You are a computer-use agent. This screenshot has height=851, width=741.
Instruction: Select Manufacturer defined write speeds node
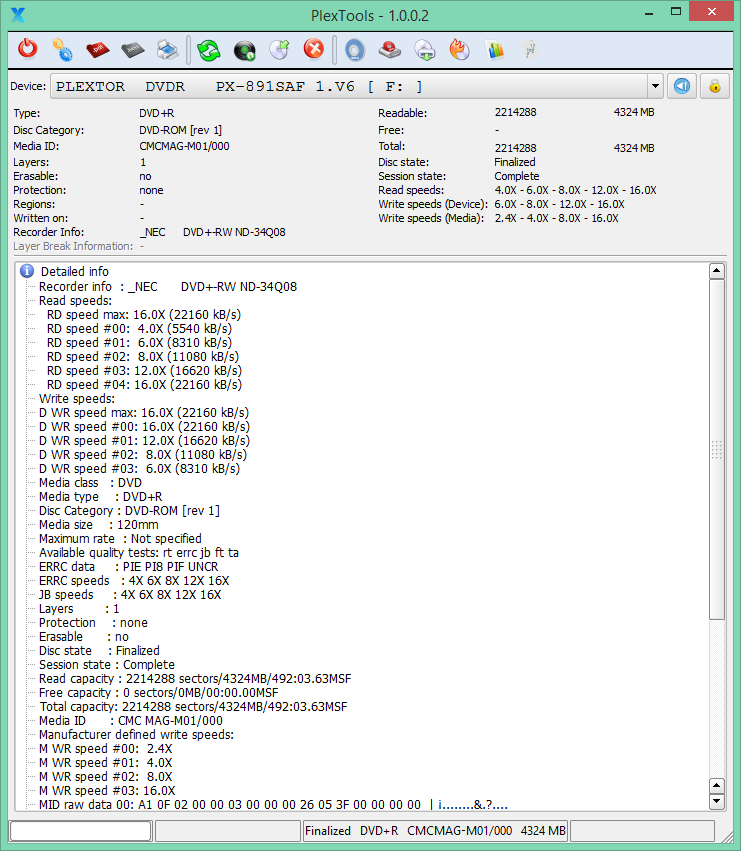[136, 734]
